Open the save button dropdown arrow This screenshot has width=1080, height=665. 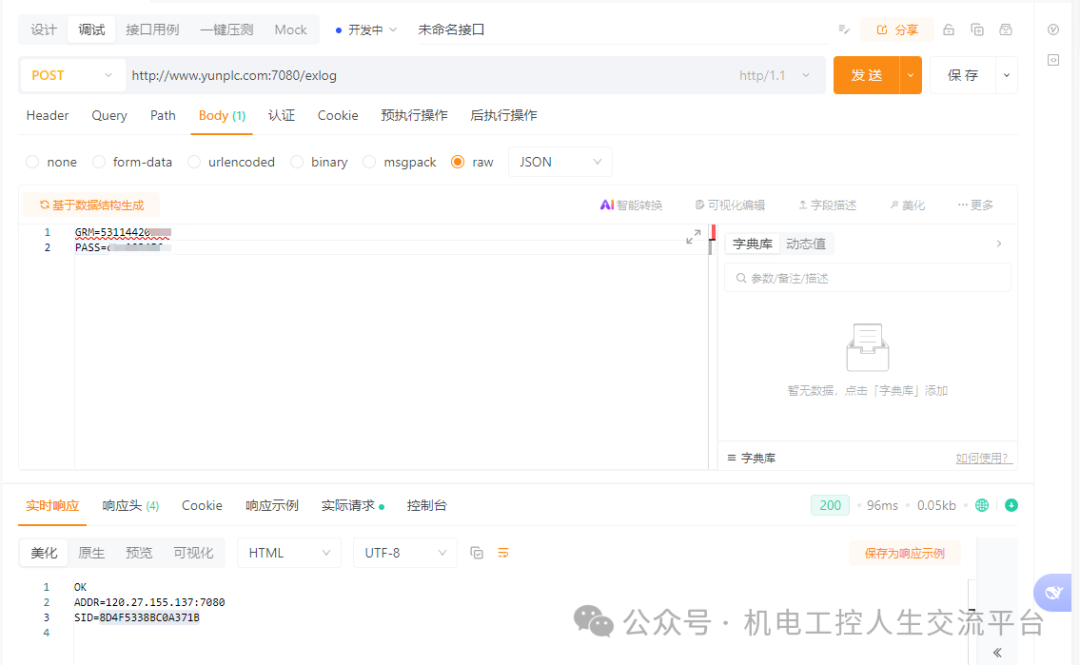(x=1006, y=75)
